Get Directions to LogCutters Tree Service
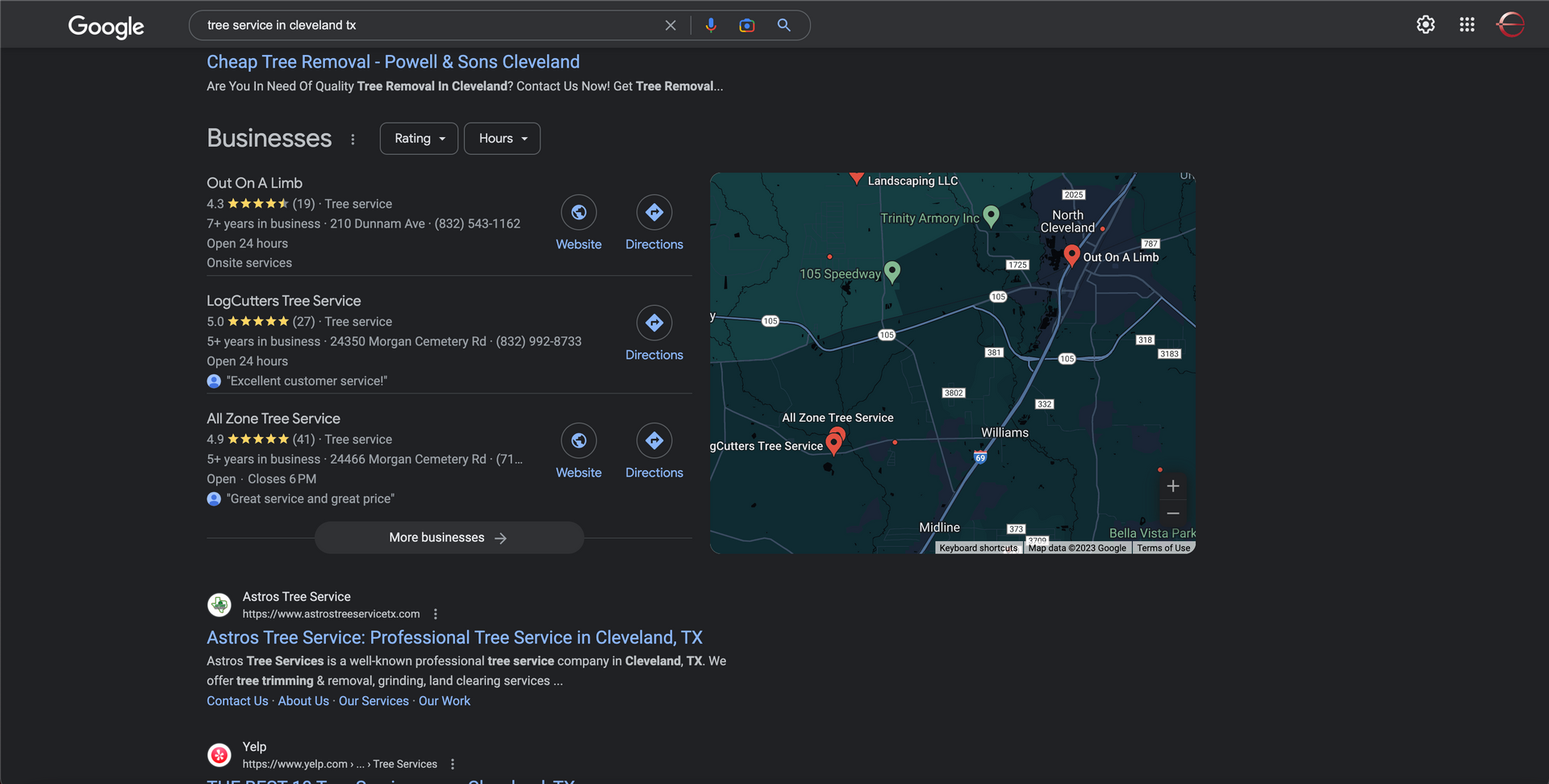 click(654, 324)
